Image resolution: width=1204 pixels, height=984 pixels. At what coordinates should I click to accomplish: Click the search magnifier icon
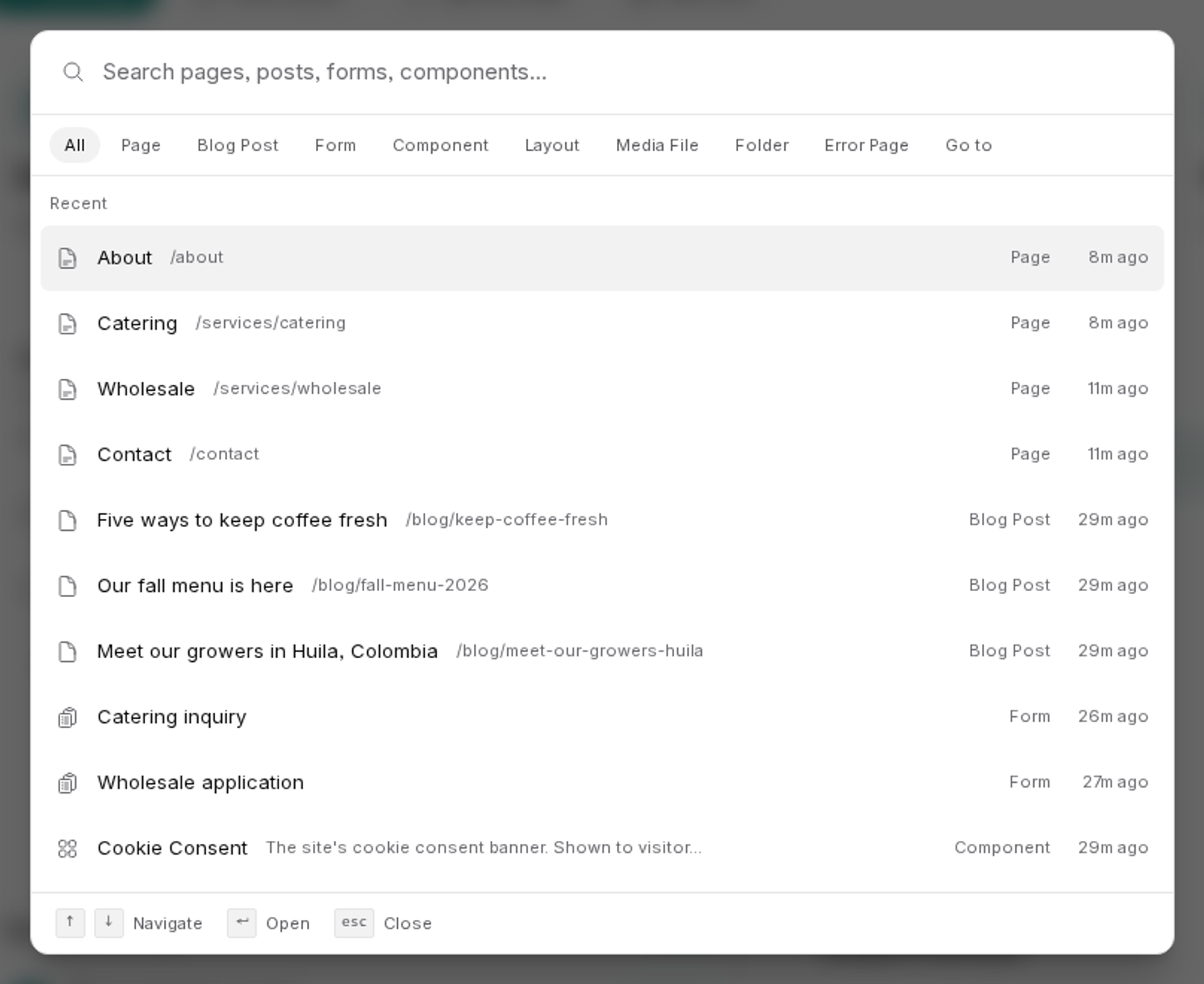(73, 72)
